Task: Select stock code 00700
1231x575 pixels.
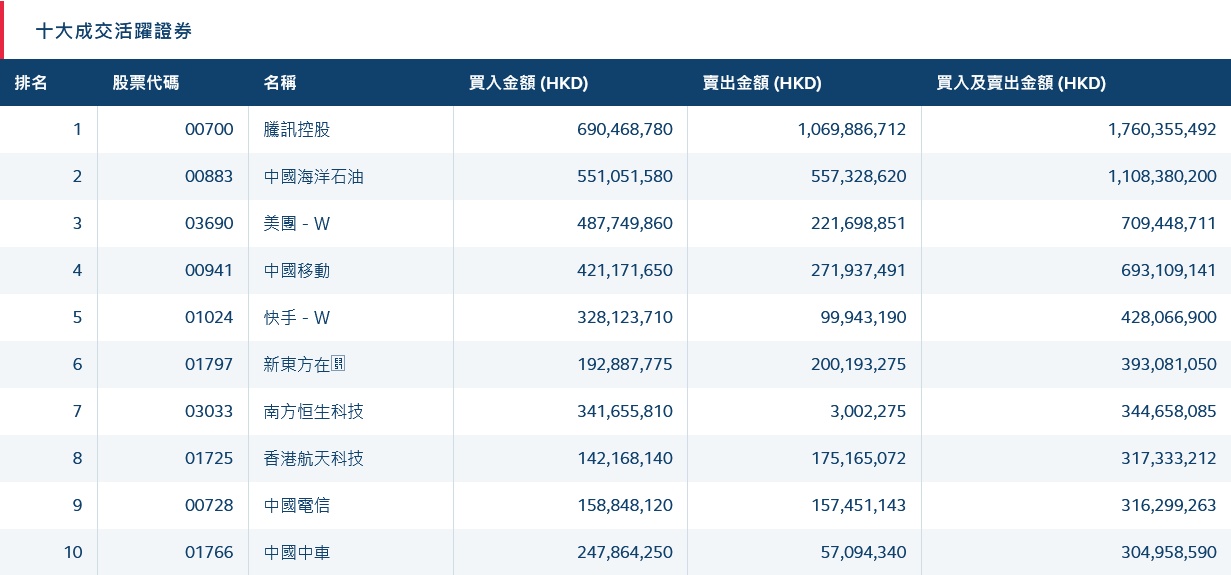Action: click(x=209, y=129)
